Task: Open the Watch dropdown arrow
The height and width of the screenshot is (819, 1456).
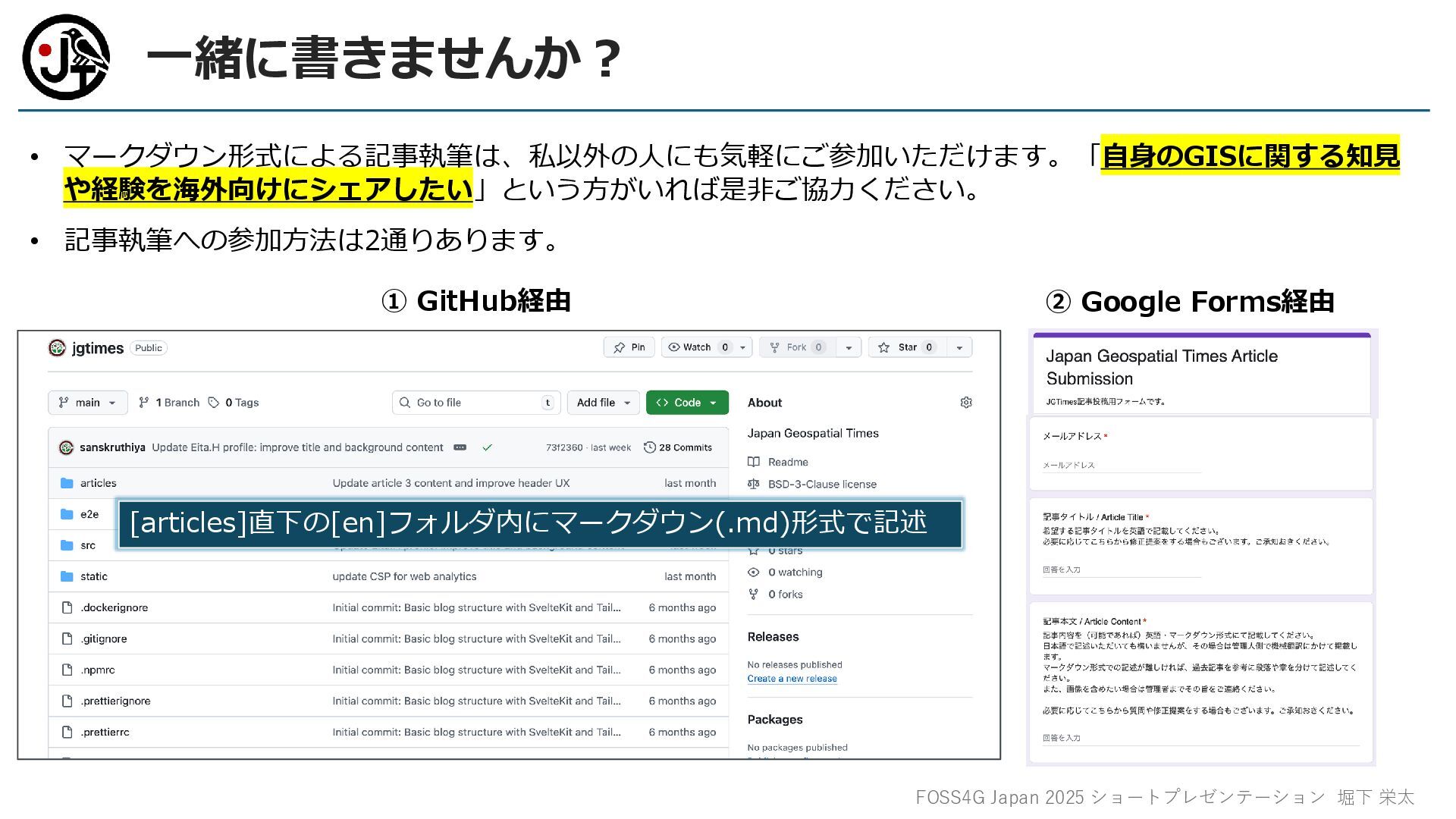Action: click(x=743, y=347)
